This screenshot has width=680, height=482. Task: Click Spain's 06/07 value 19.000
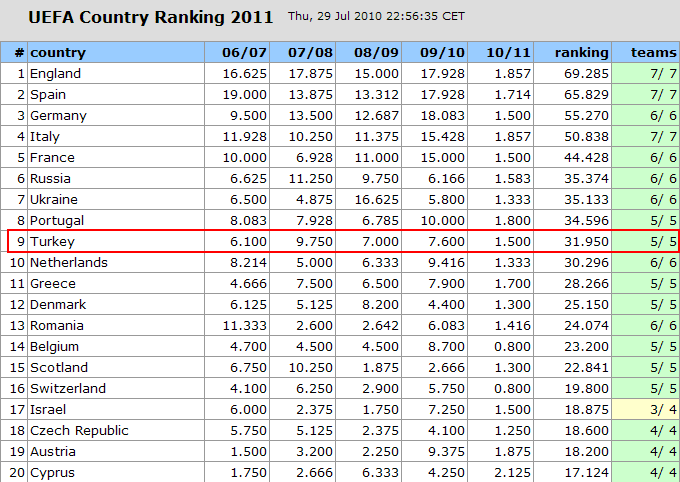[x=245, y=95]
